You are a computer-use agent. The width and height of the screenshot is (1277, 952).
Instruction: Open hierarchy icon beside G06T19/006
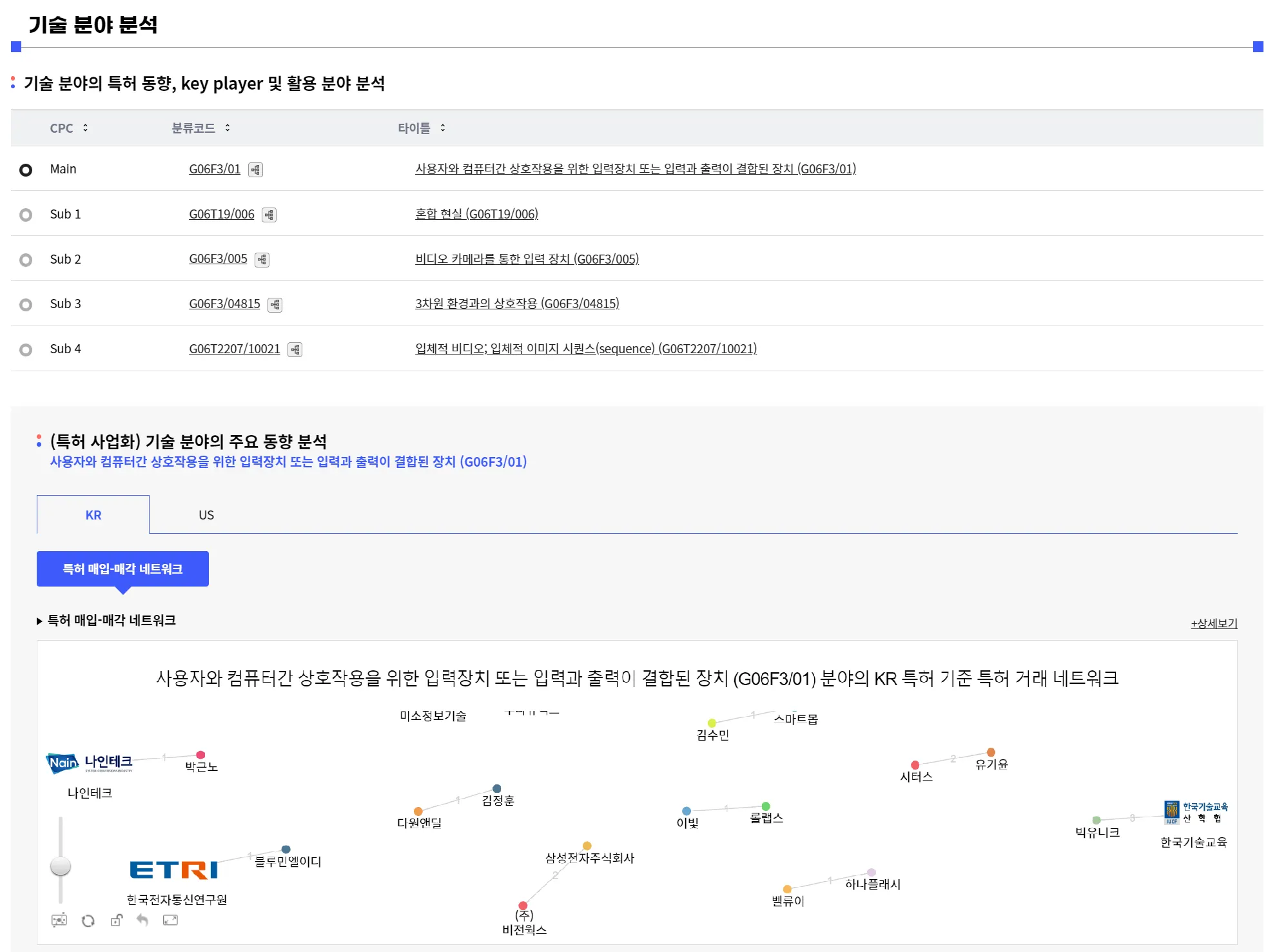pyautogui.click(x=269, y=215)
